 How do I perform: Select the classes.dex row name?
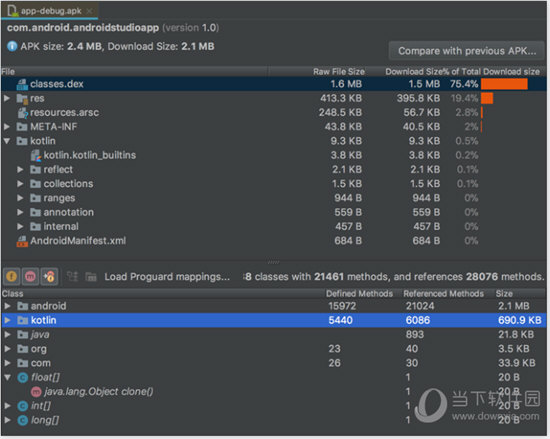tap(57, 84)
